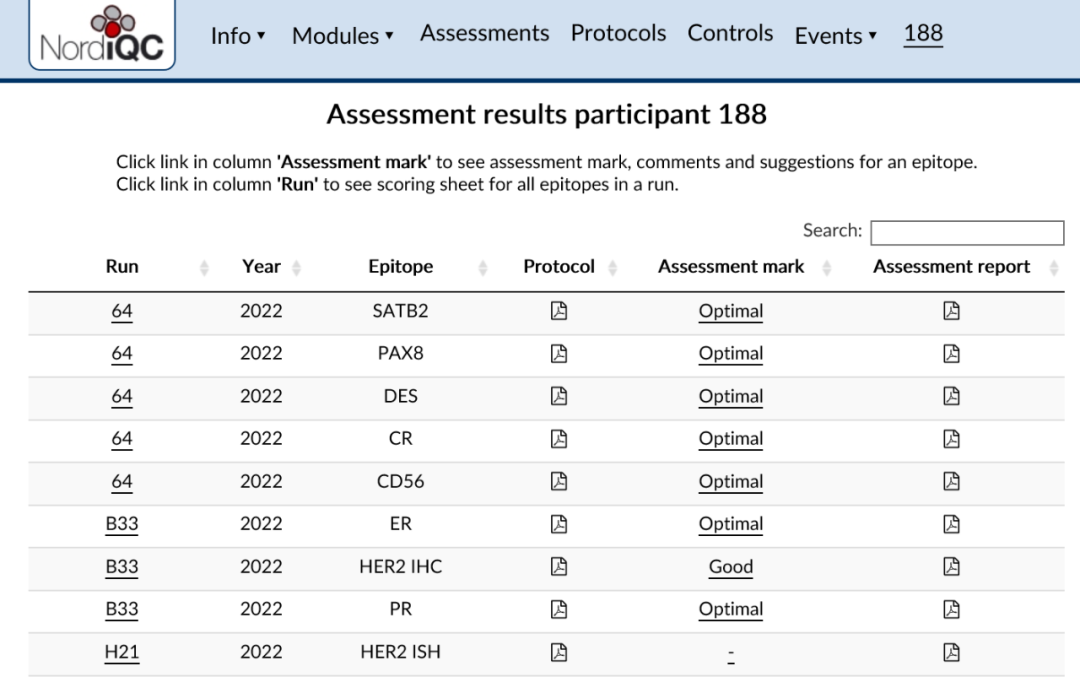Open the Assessments menu item

484,33
